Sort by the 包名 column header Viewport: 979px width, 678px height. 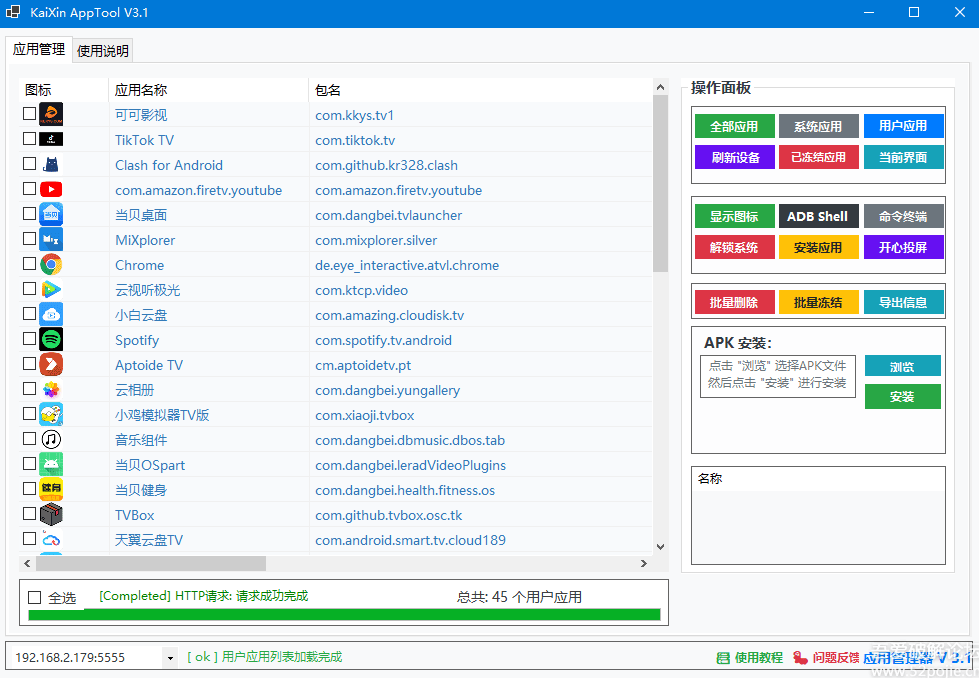pyautogui.click(x=481, y=90)
